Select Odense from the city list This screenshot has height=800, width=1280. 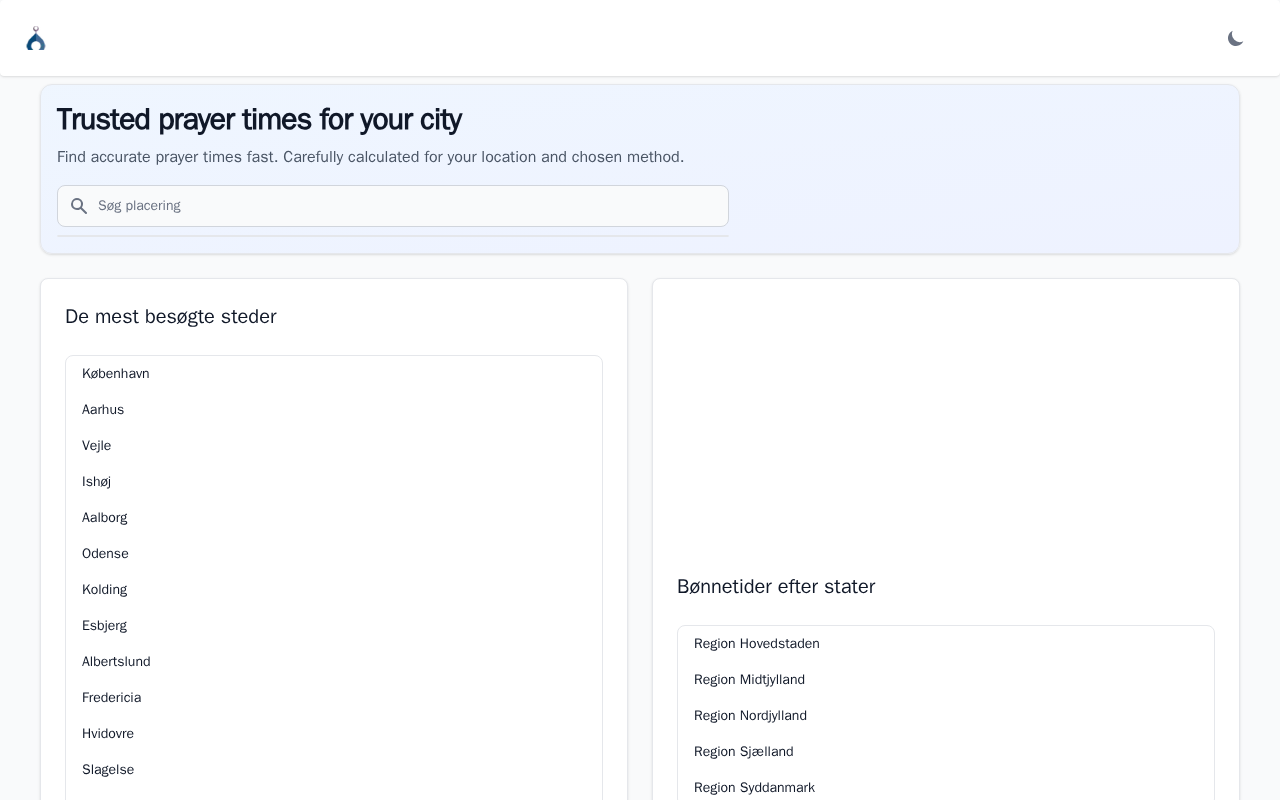(x=105, y=554)
